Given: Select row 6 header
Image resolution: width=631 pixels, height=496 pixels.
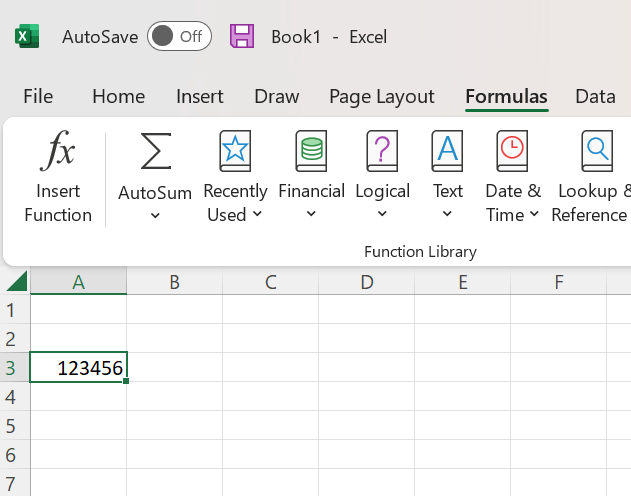Looking at the screenshot, I should (x=14, y=455).
